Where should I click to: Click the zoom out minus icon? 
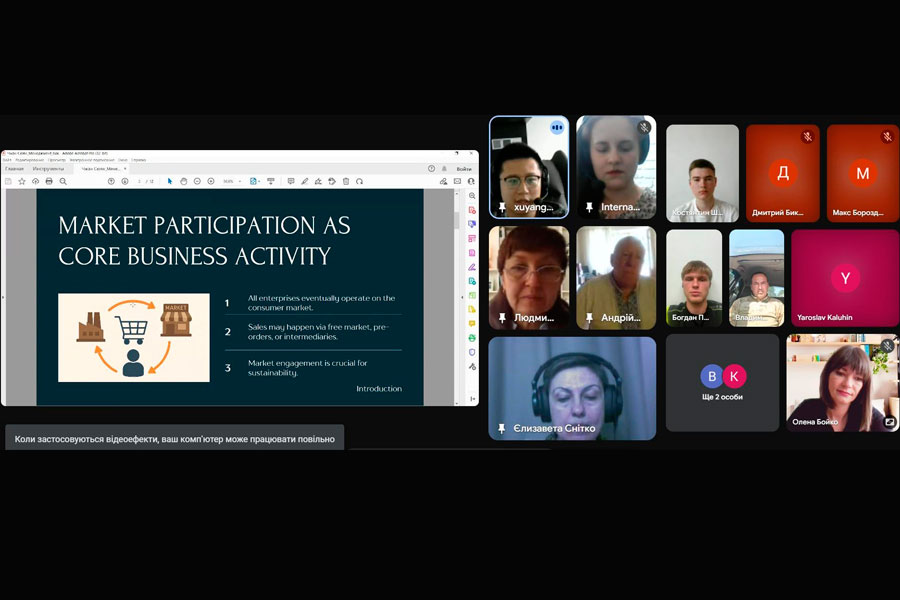coord(197,181)
